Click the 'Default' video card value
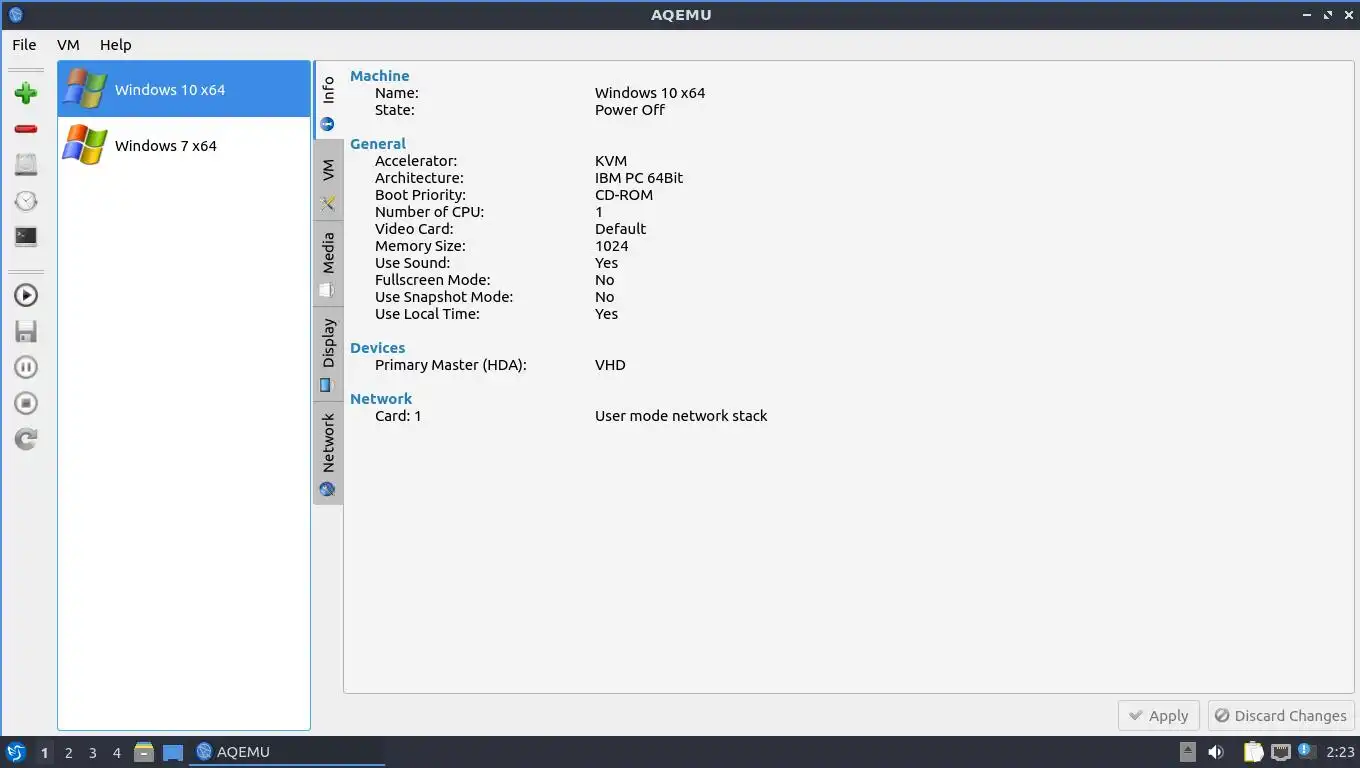Viewport: 1360px width, 768px height. 621,229
